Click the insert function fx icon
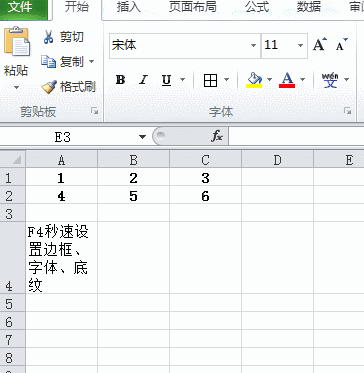Viewport: 364px width, 373px height. (217, 136)
